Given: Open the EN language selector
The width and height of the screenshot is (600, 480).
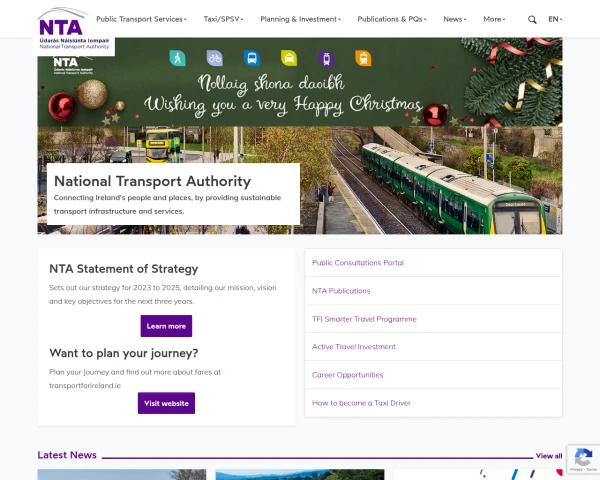Looking at the screenshot, I should 555,19.
